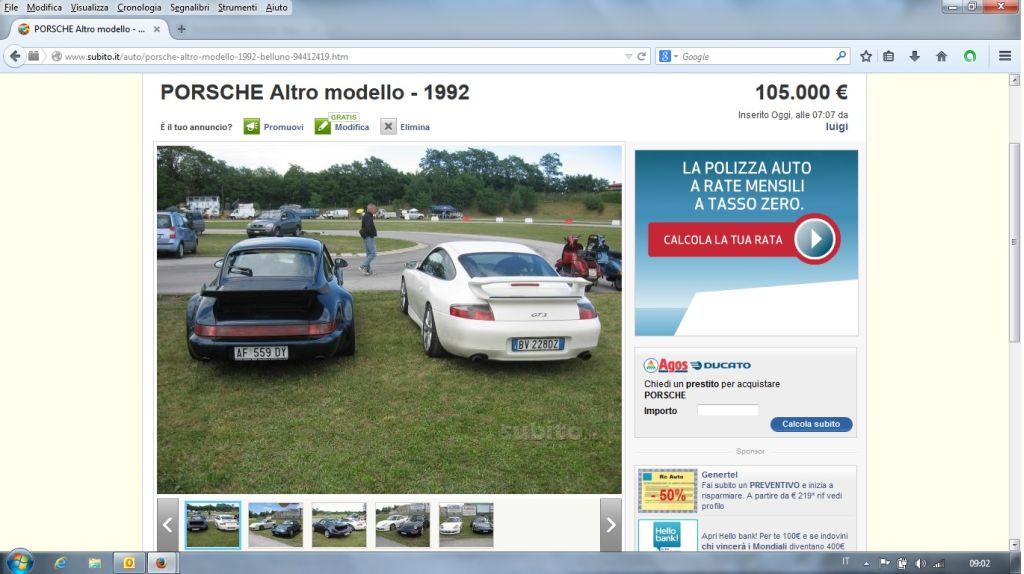1024x574 pixels.
Task: Click the IT language indicator
Action: (x=846, y=562)
